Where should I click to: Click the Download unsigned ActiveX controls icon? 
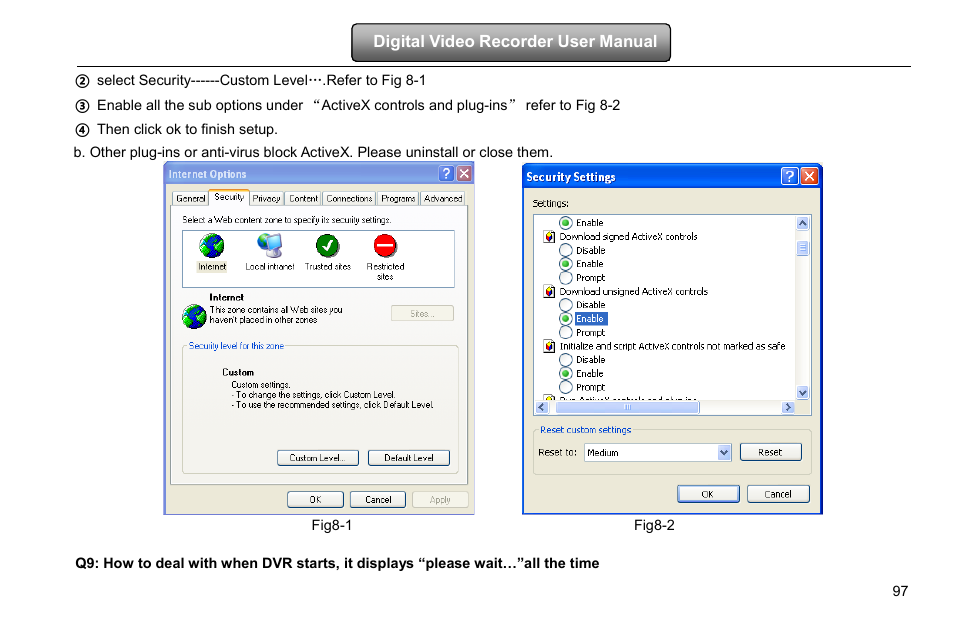coord(549,292)
